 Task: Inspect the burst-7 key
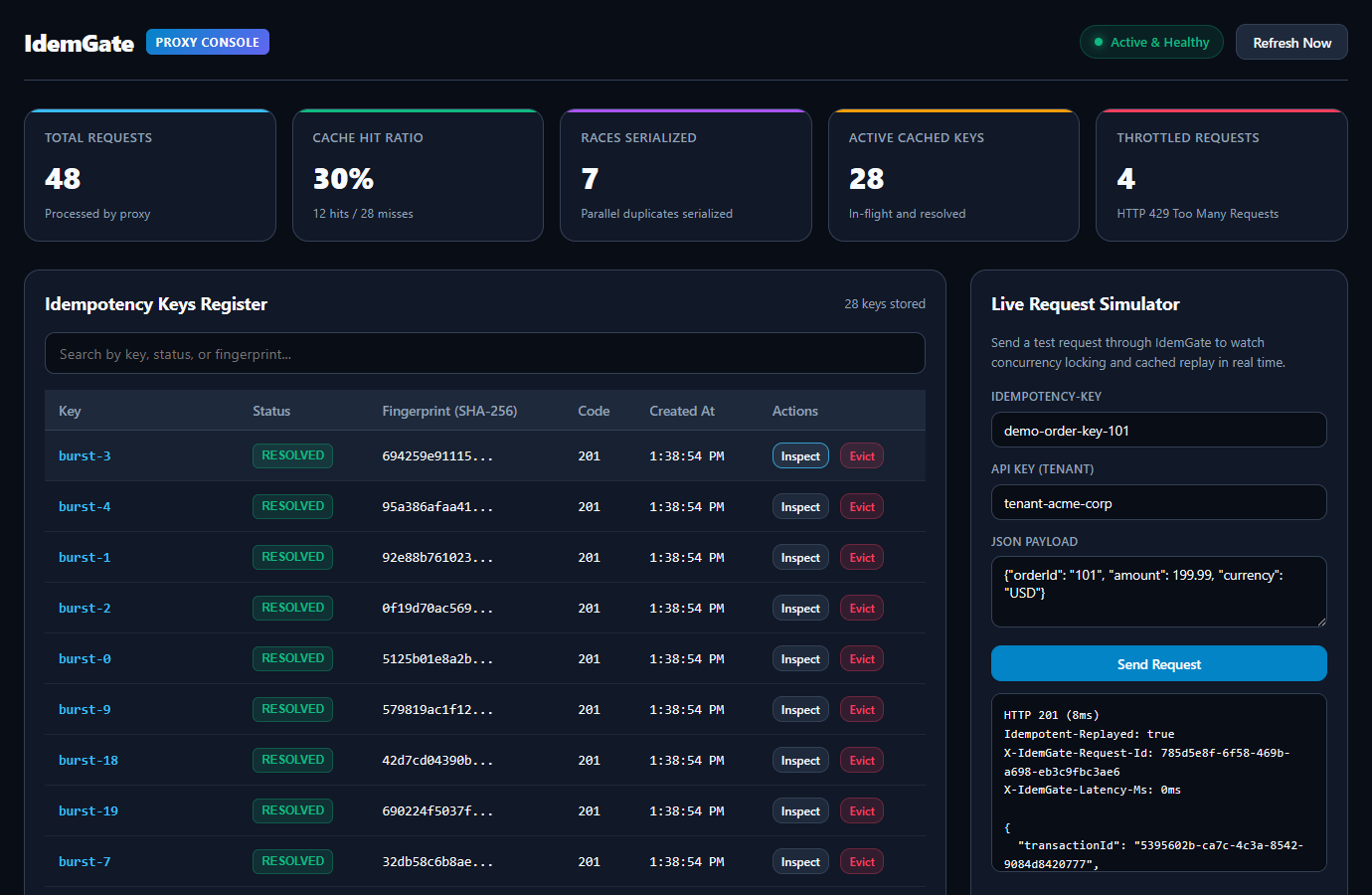pos(800,861)
